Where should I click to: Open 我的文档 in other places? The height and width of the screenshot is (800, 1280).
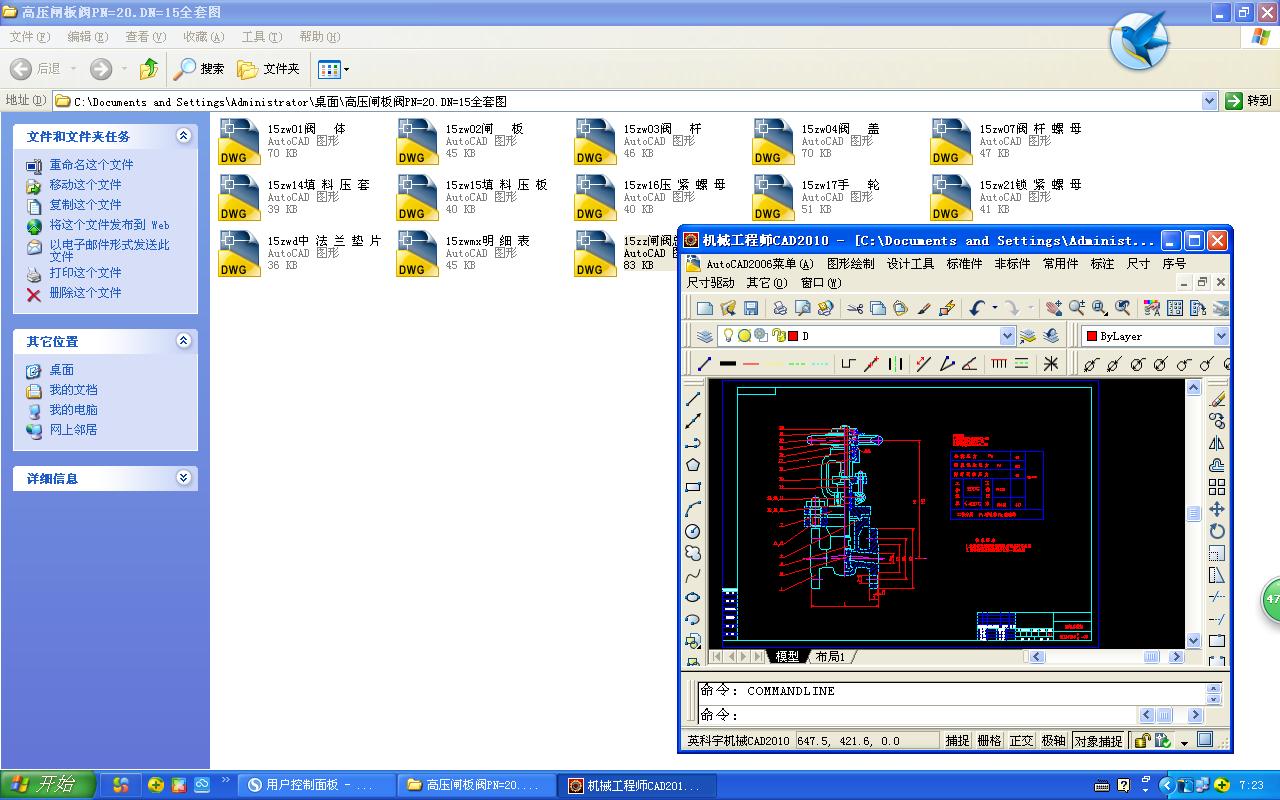74,390
